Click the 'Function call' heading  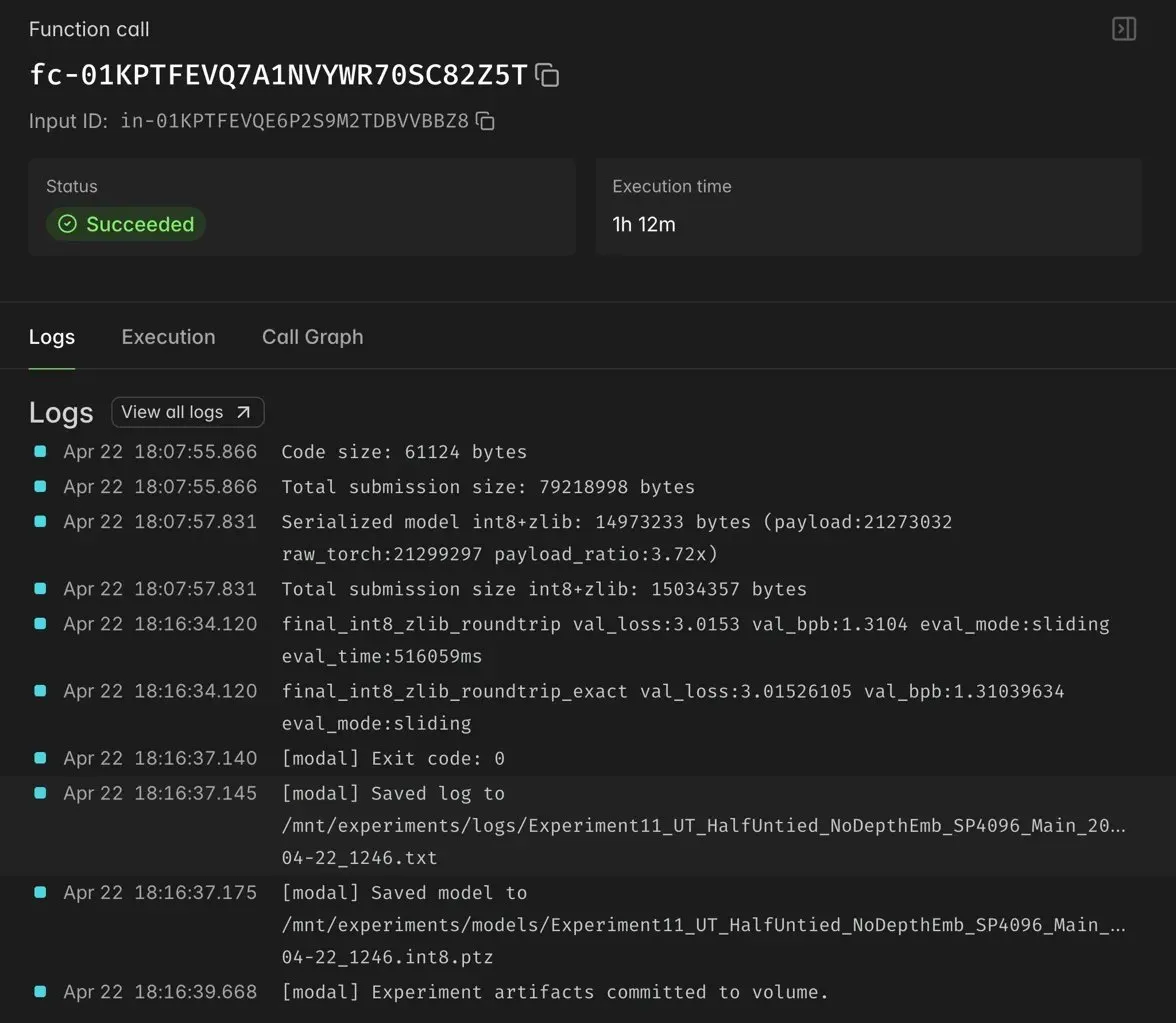point(89,29)
